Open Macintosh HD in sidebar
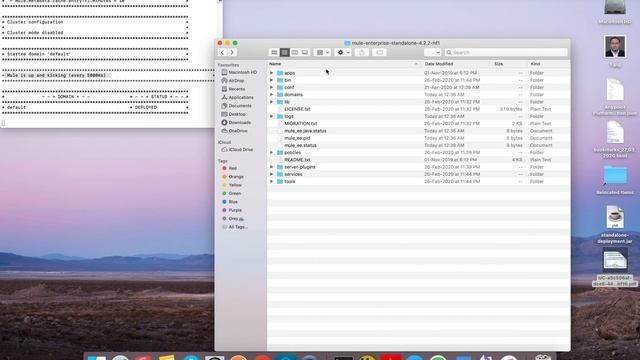Screen dimensions: 640x360 (240, 72)
